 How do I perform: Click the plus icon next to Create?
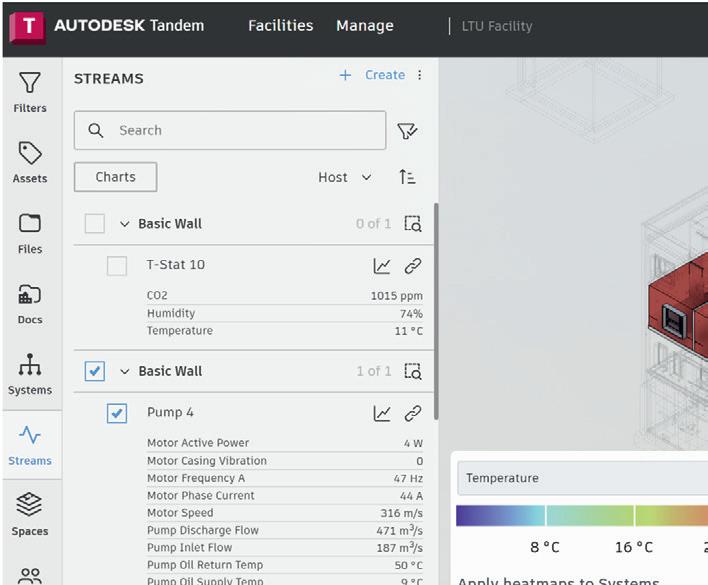tap(345, 75)
